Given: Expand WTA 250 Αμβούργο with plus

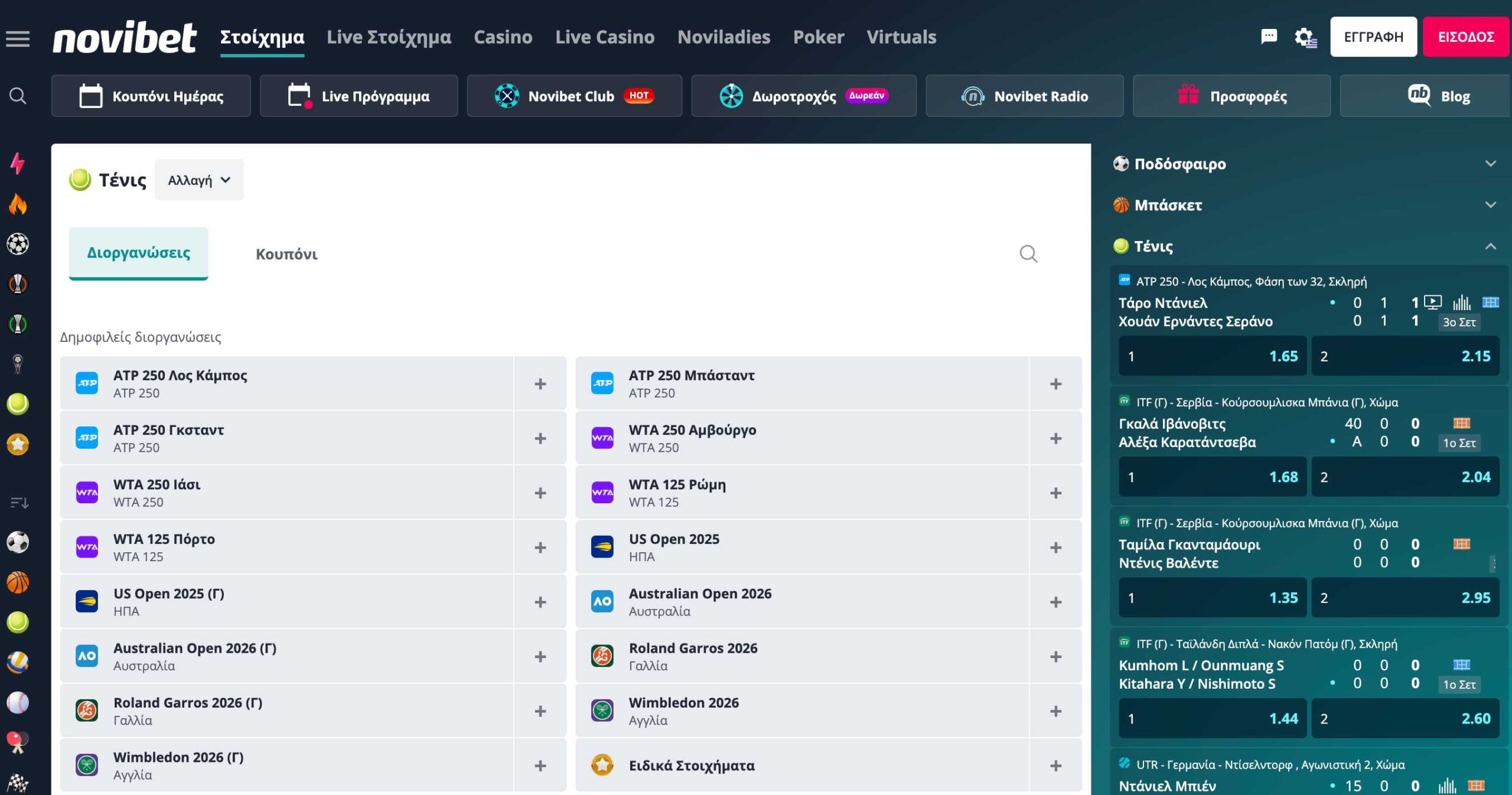Looking at the screenshot, I should tap(1055, 438).
